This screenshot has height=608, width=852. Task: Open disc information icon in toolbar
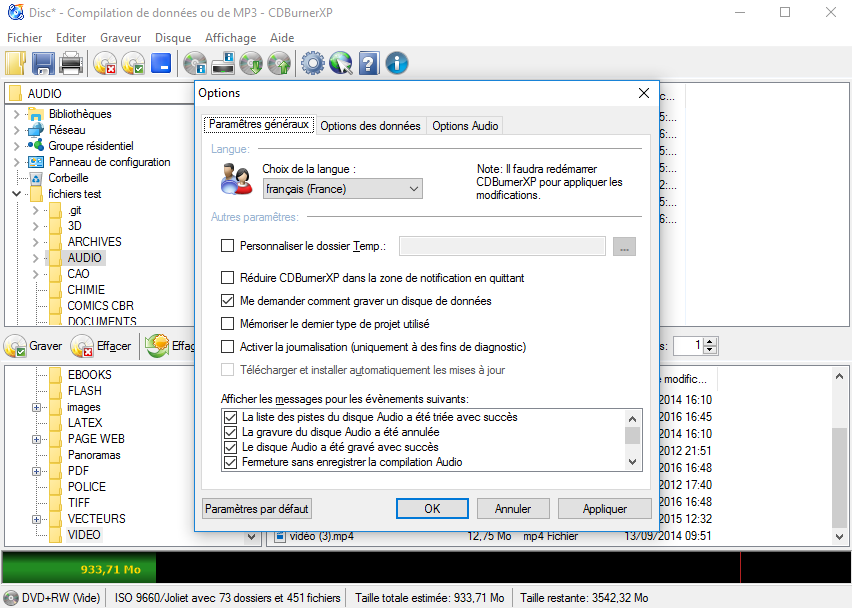[x=195, y=63]
